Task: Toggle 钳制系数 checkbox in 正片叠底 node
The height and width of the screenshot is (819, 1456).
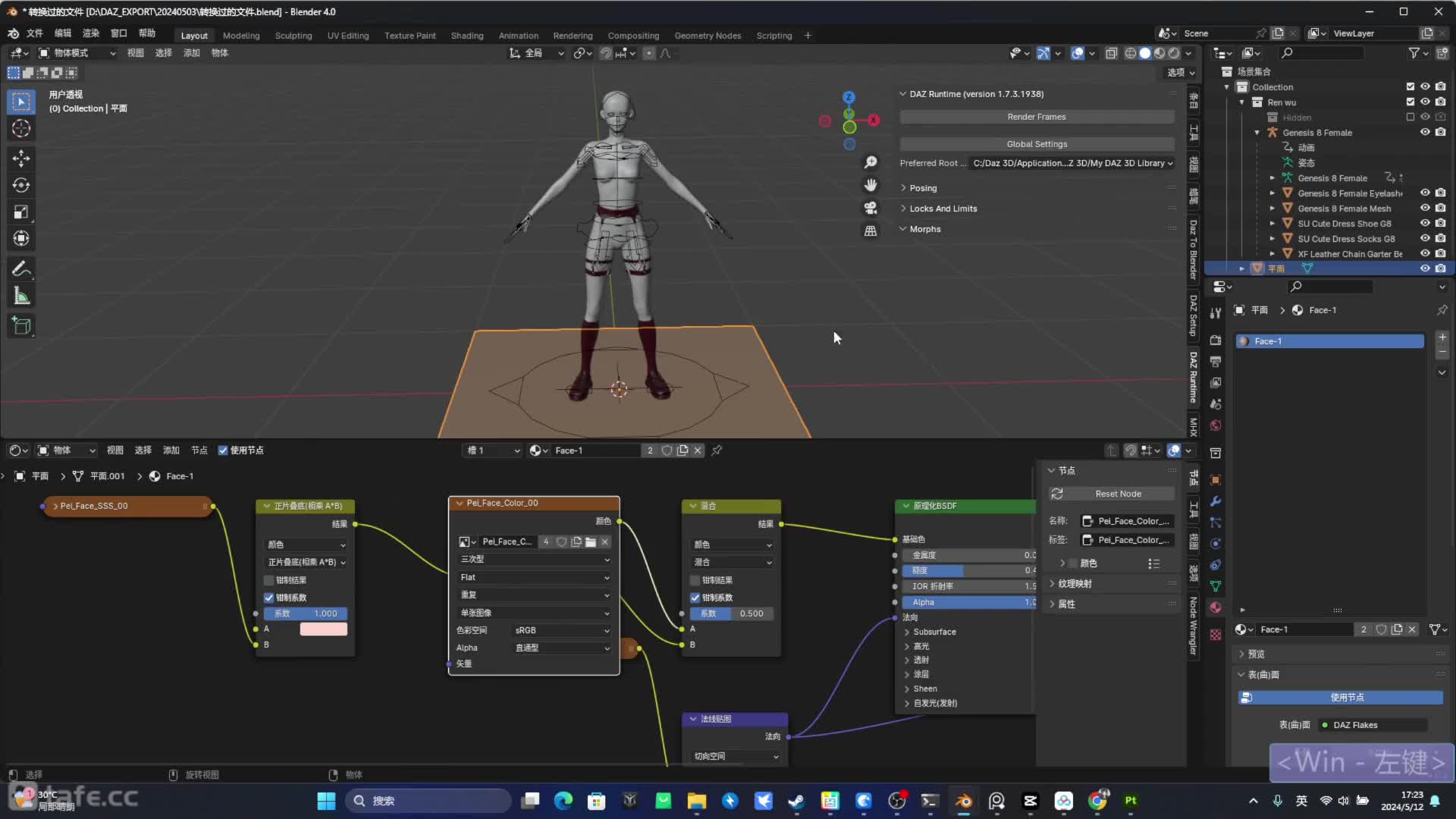Action: click(268, 598)
